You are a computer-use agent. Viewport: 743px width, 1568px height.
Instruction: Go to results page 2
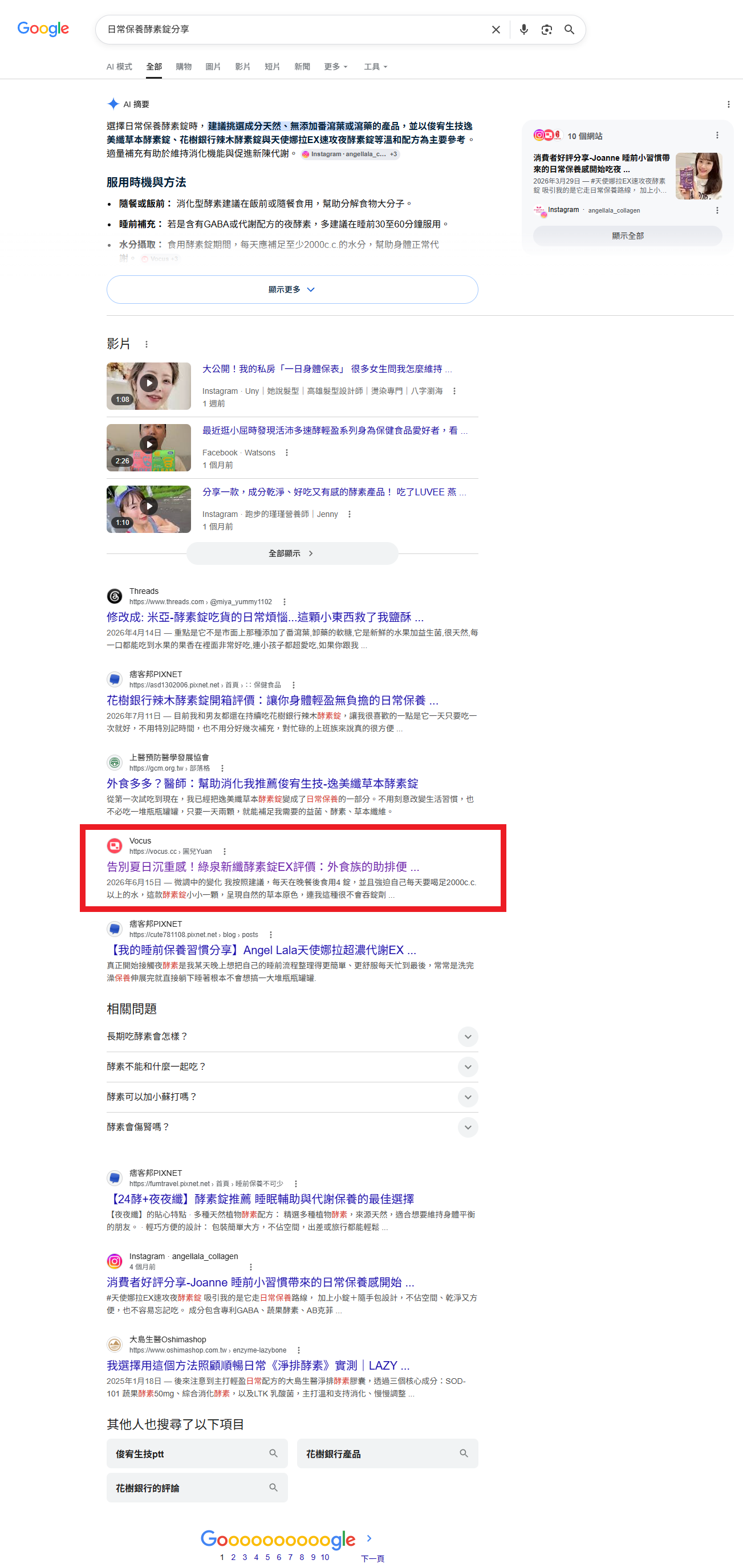click(233, 1557)
